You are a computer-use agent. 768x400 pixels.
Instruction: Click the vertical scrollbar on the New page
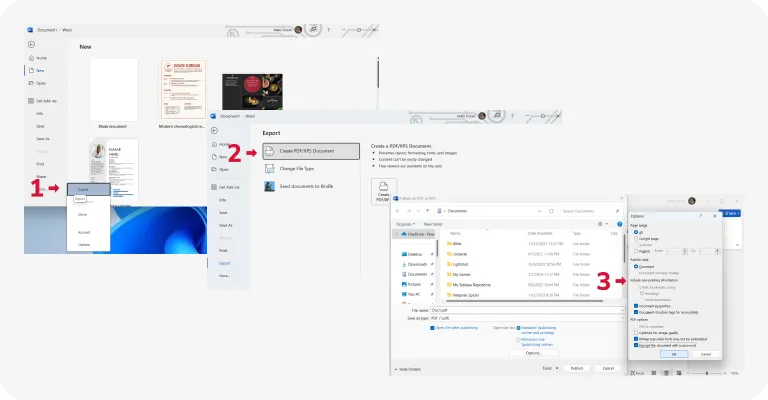[x=378, y=73]
